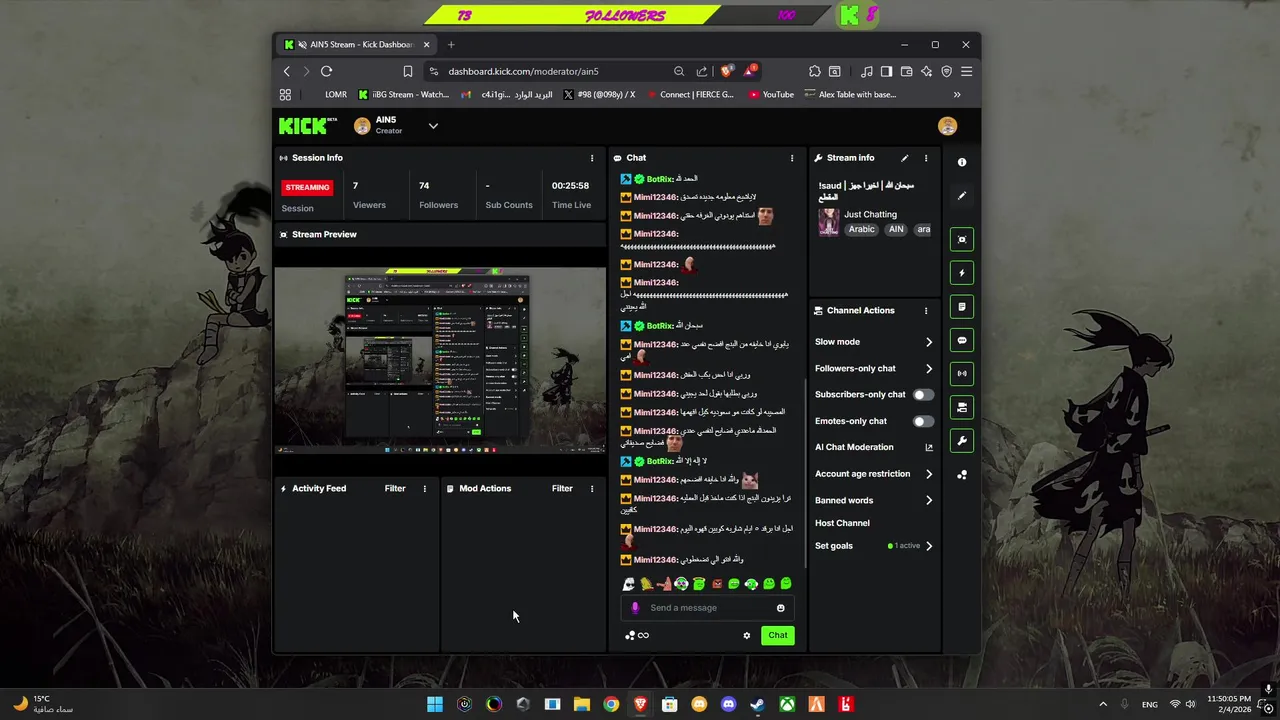The height and width of the screenshot is (720, 1280).
Task: Click Just Chatting category link
Action: [x=870, y=214]
